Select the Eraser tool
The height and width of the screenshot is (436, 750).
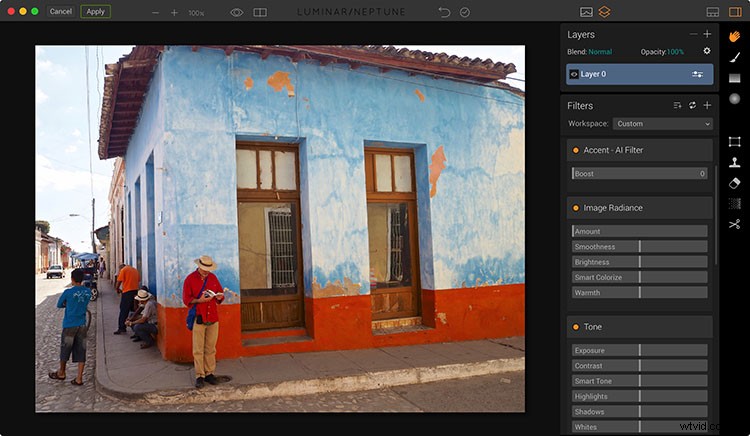735,183
